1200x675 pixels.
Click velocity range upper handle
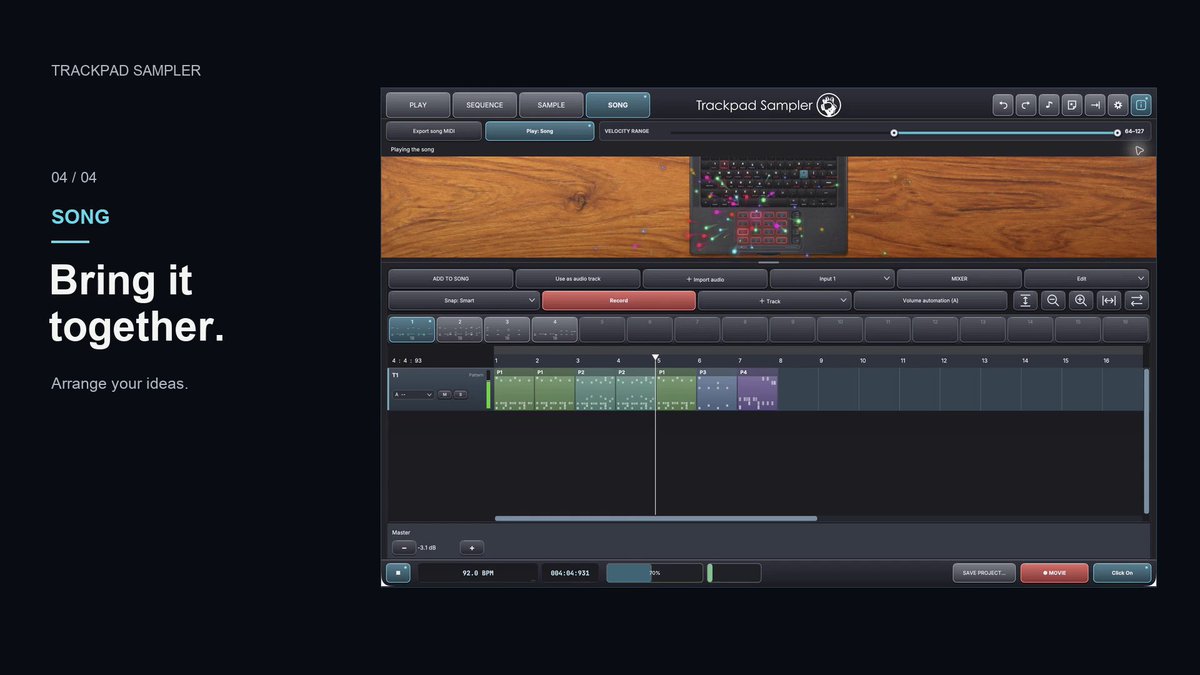pos(1117,132)
